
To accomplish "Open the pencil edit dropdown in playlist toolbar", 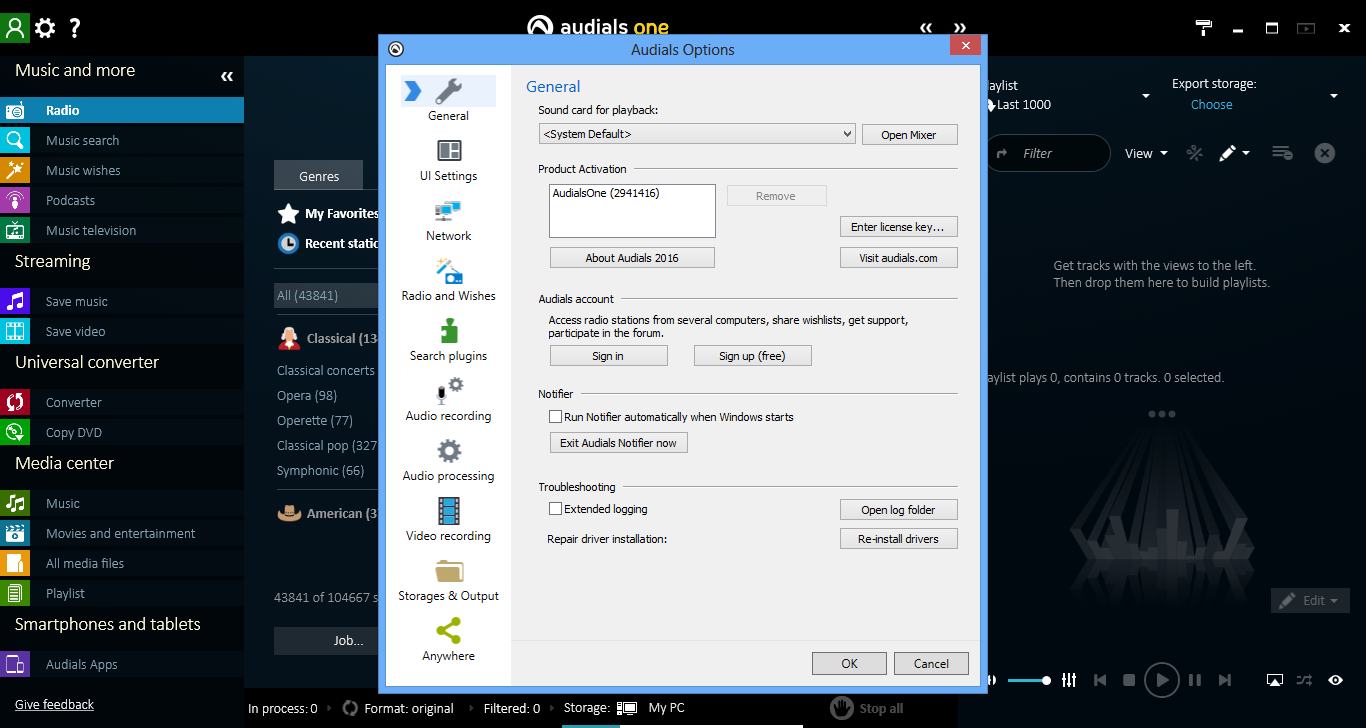I will [1234, 153].
